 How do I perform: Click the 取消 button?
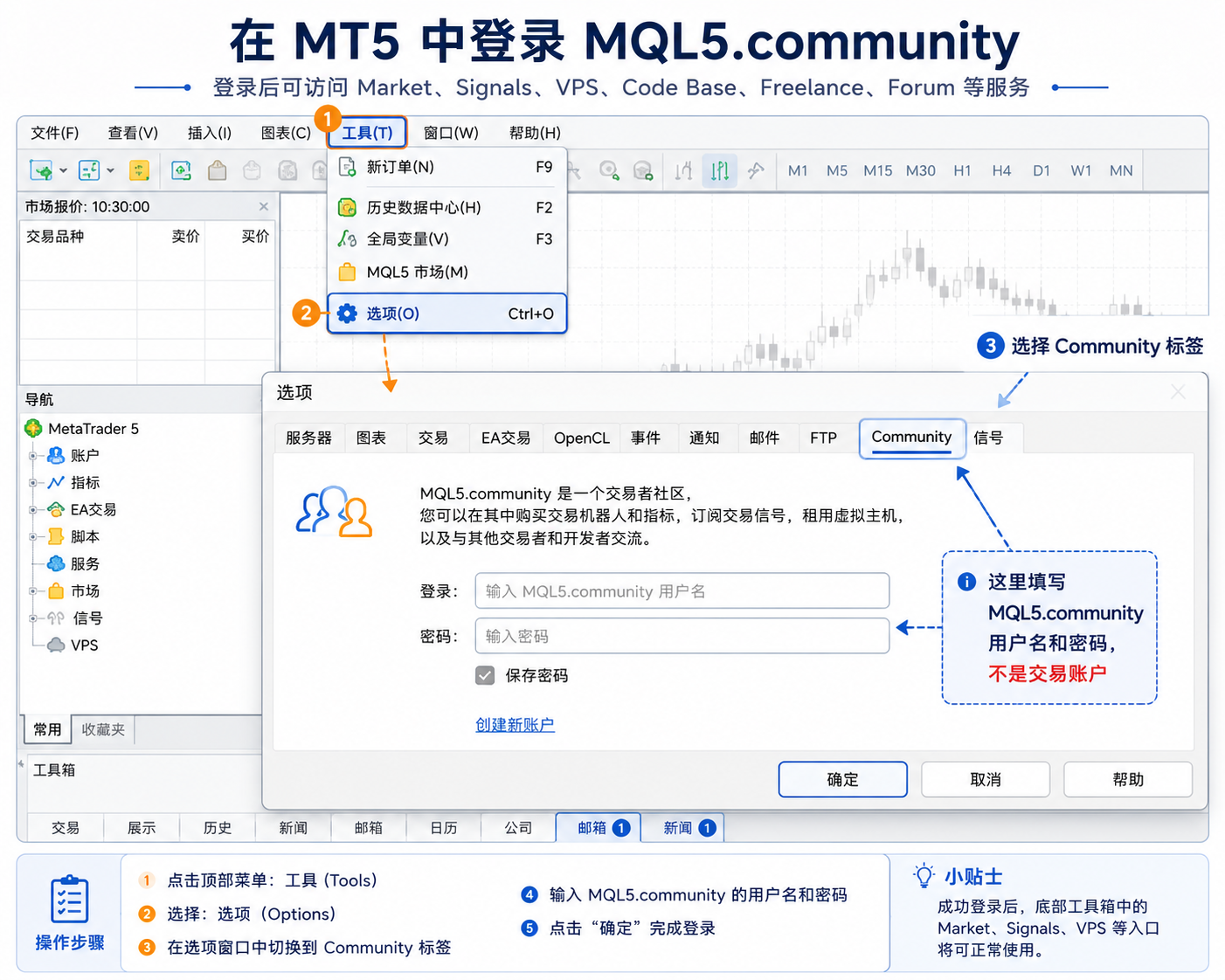pyautogui.click(x=986, y=779)
